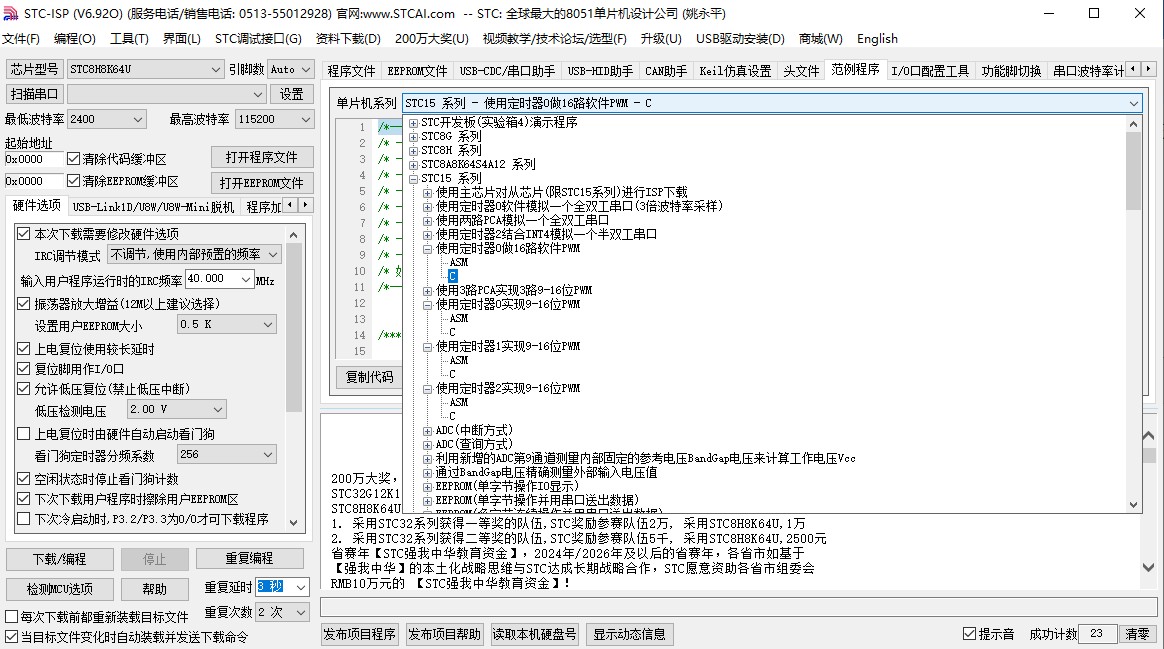The height and width of the screenshot is (649, 1164).
Task: Open English menu item
Action: coord(877,39)
